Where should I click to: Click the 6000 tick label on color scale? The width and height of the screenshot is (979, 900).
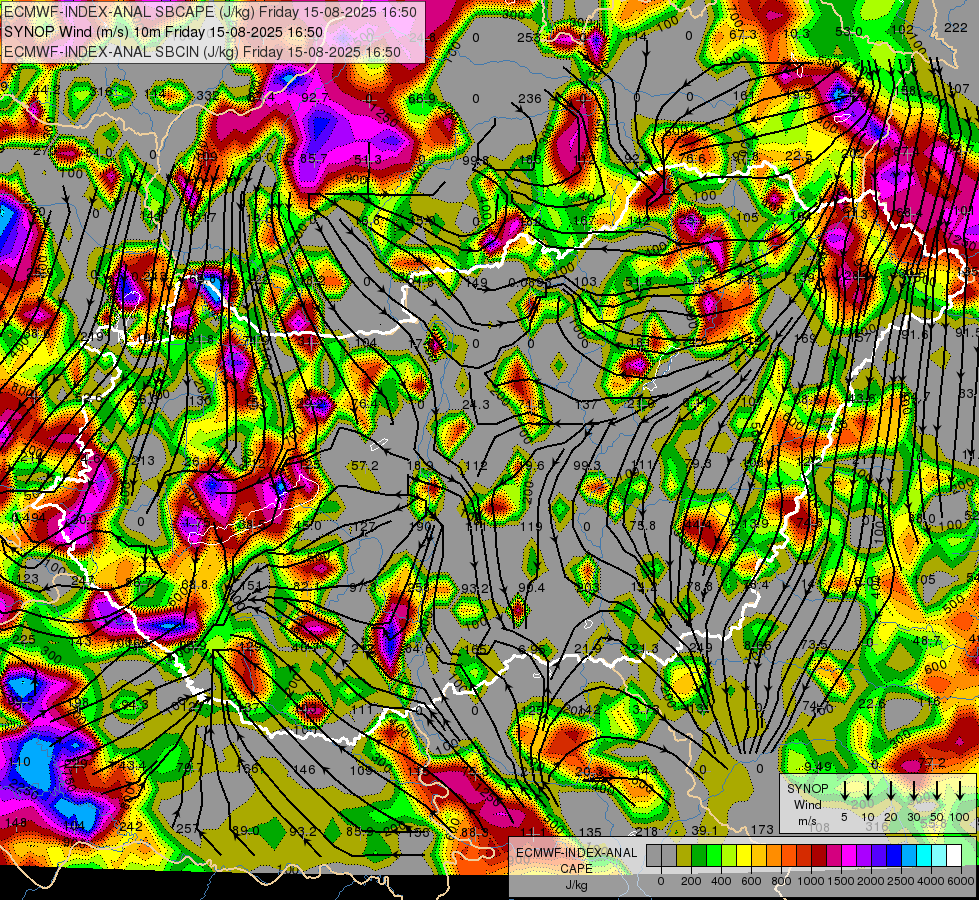tap(961, 881)
